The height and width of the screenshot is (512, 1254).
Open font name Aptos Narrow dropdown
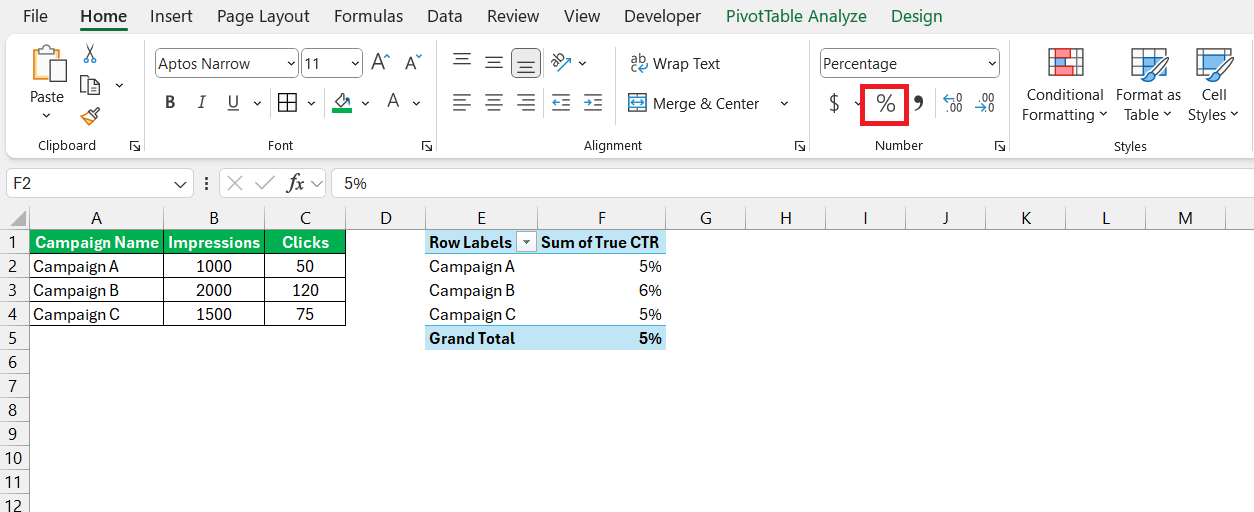[x=291, y=63]
